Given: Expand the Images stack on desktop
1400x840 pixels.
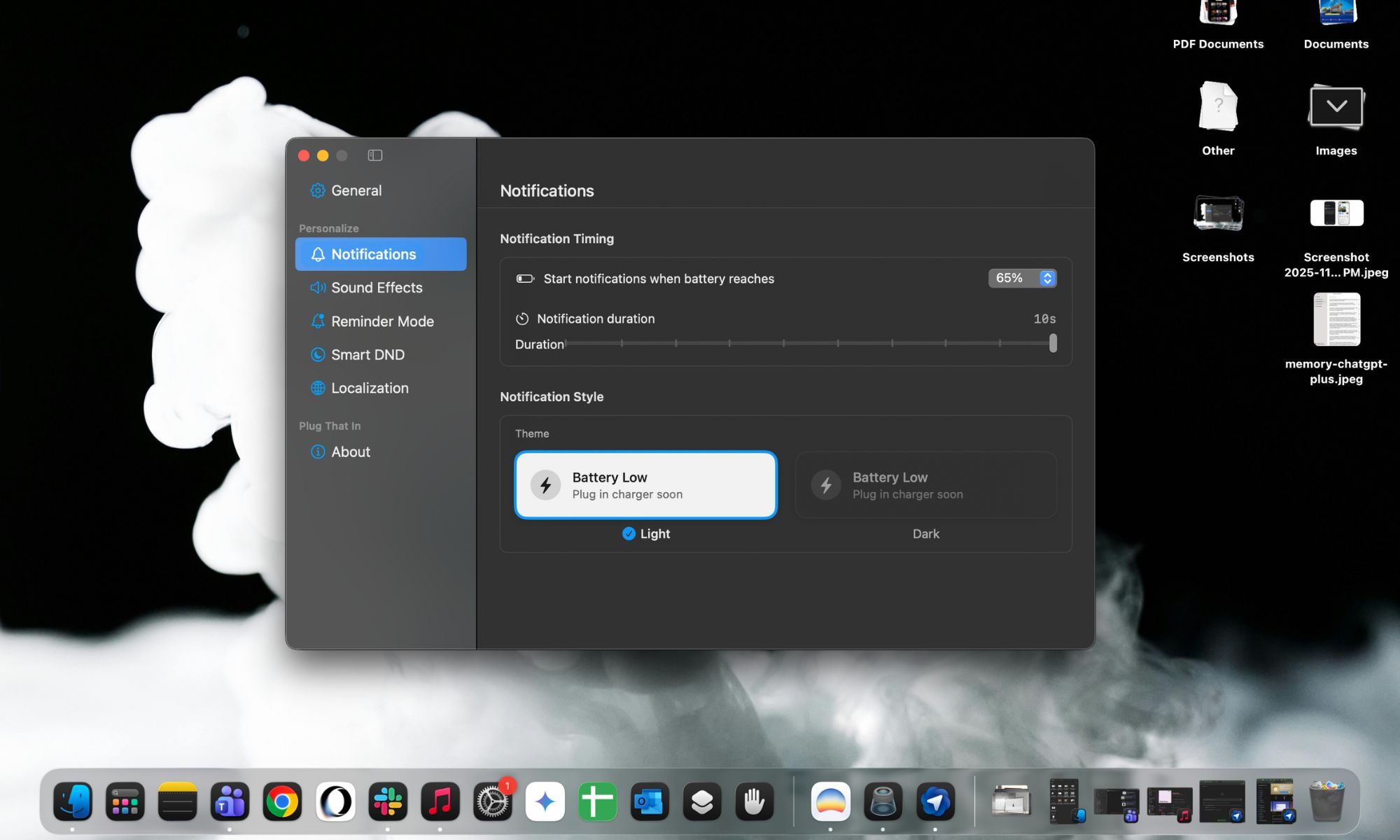Looking at the screenshot, I should pyautogui.click(x=1336, y=119).
